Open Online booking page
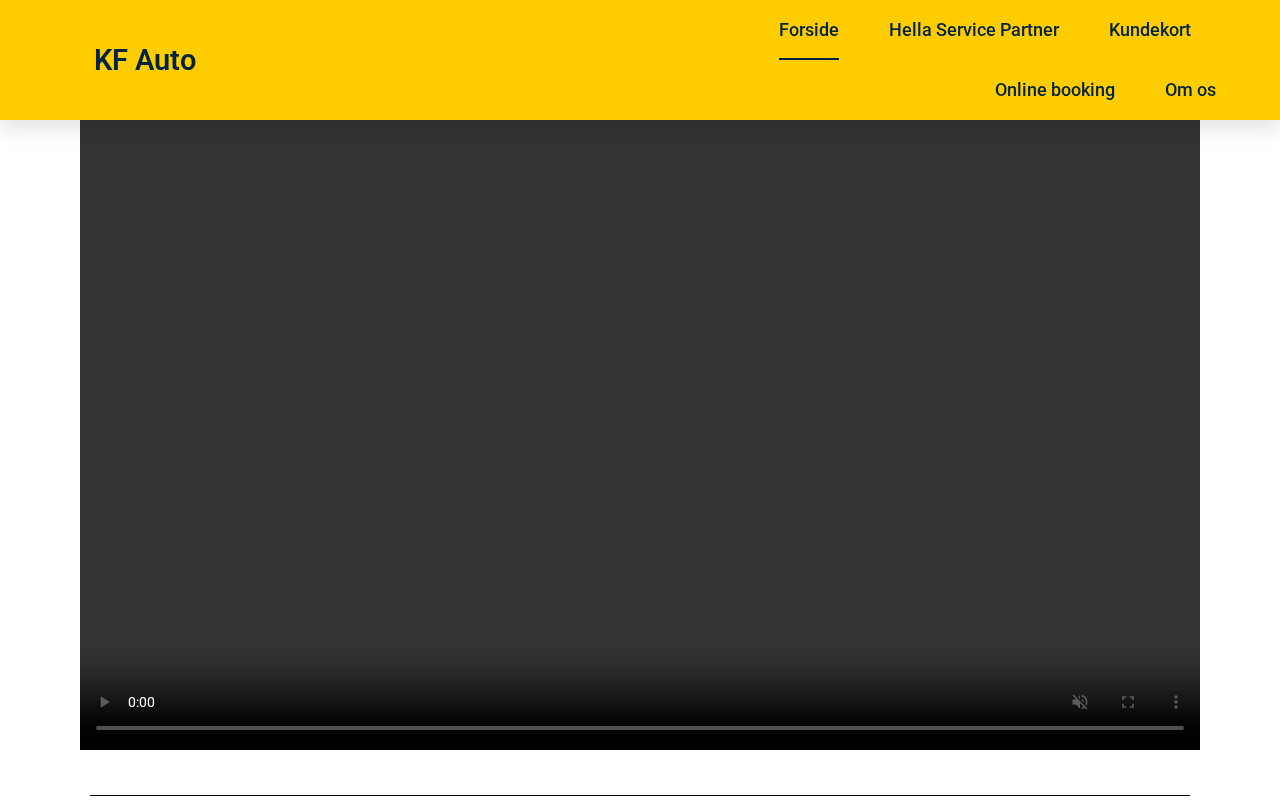Viewport: 1280px width, 800px height. point(1055,90)
